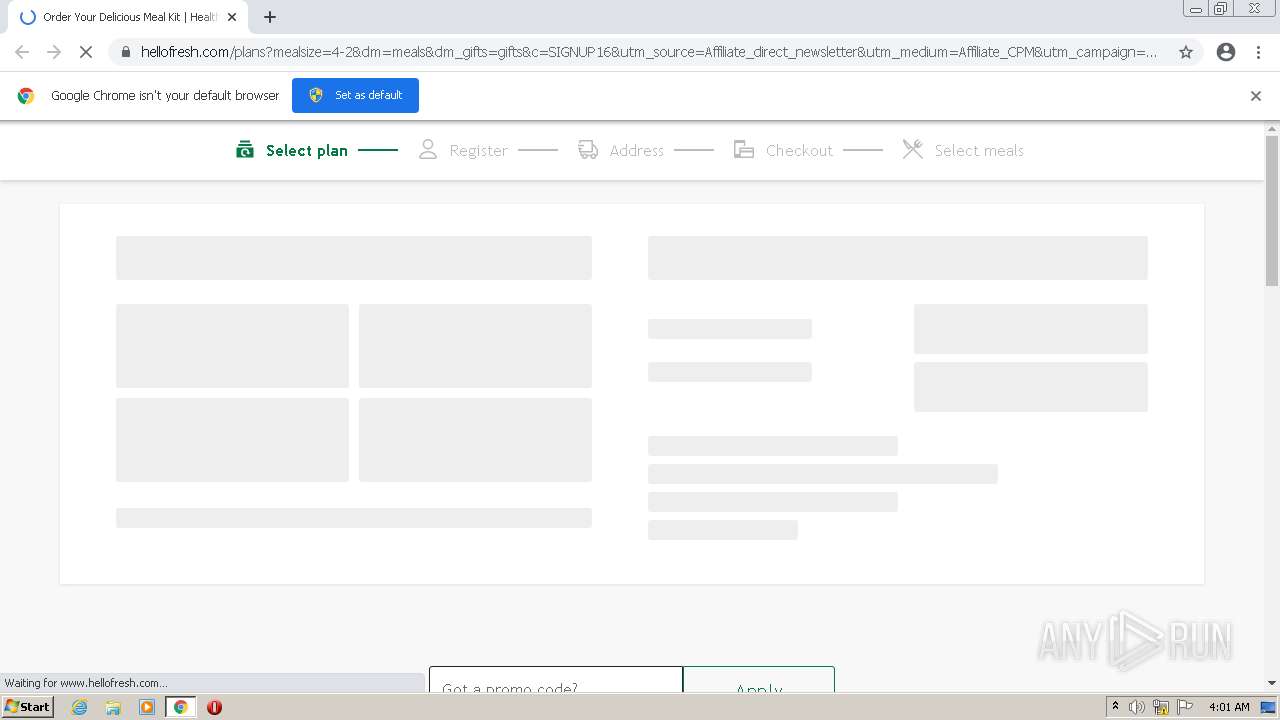Image resolution: width=1280 pixels, height=720 pixels.
Task: Open Internet Explorer from taskbar
Action: tap(80, 707)
